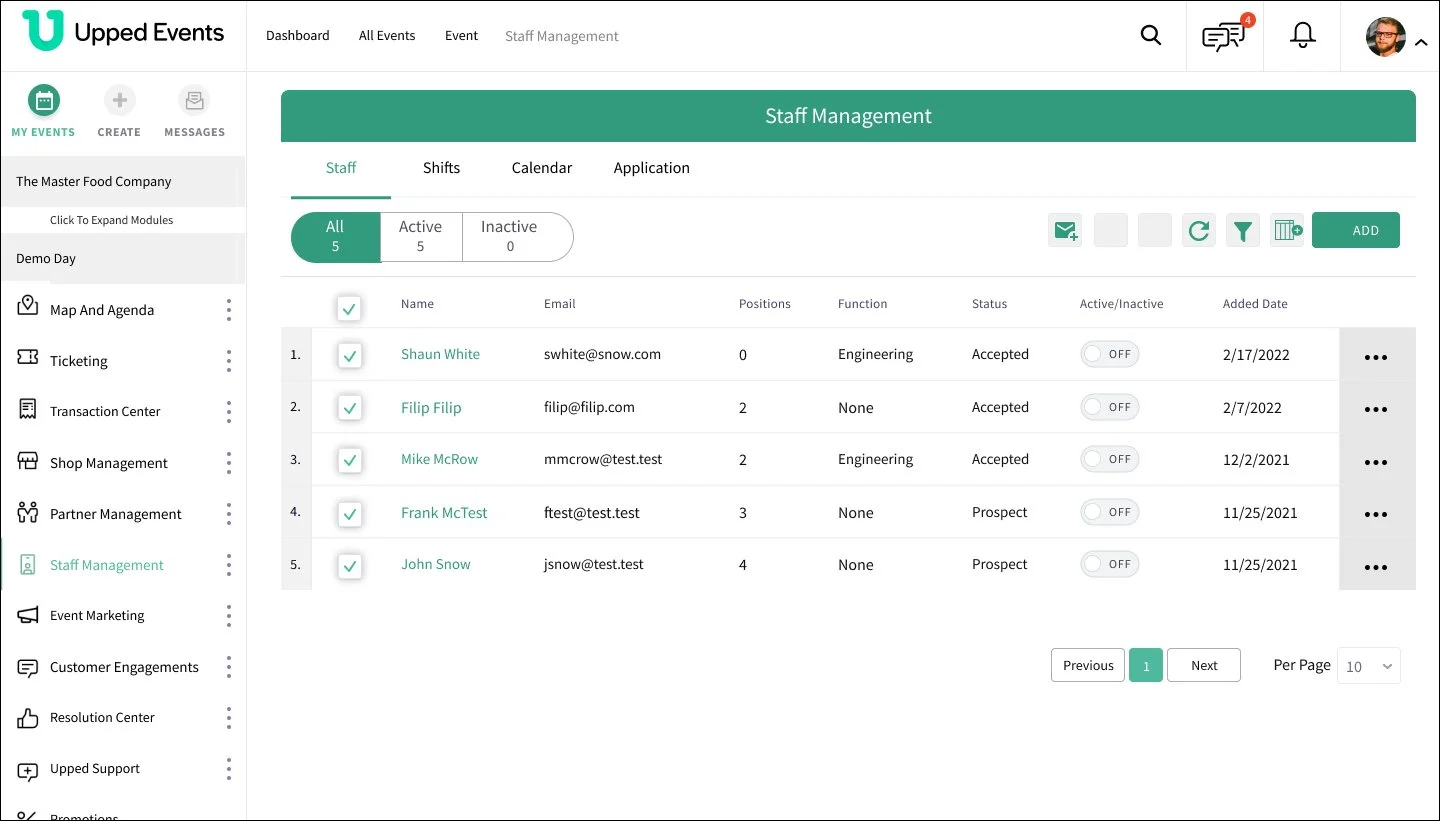Click the Staff Management badge icon

28,564
